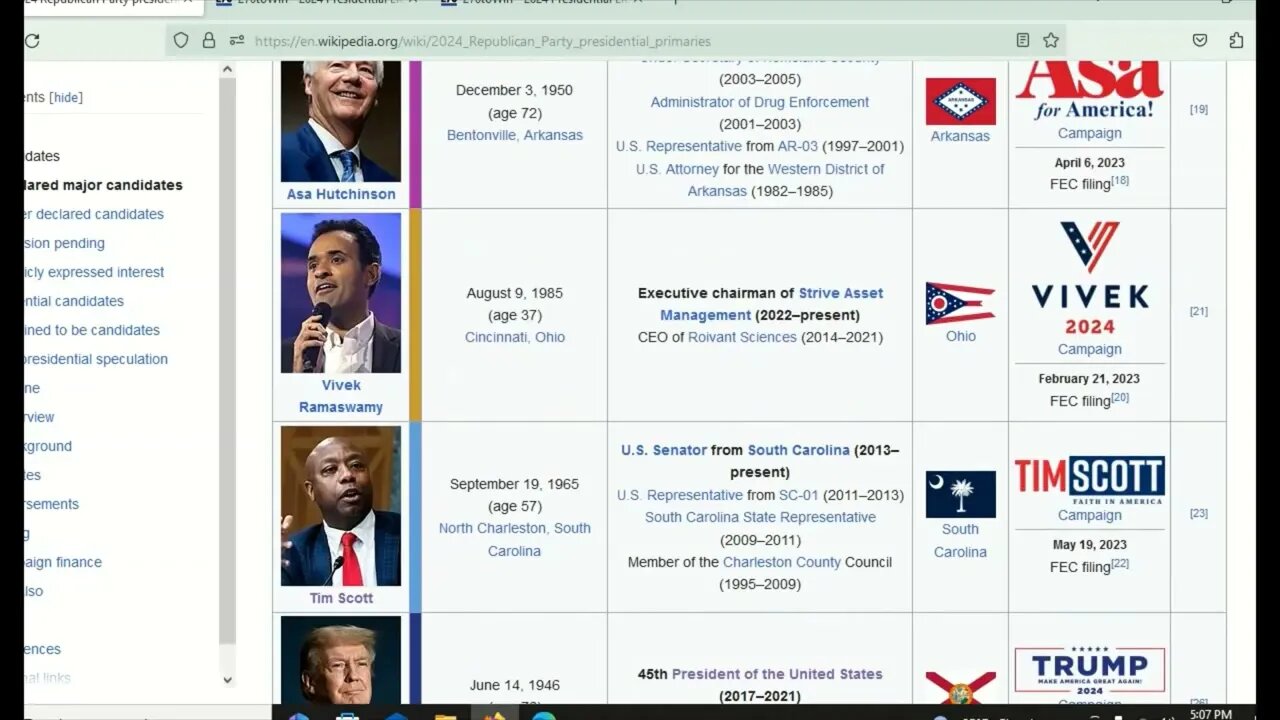
Task: Open footnote [20] after February FEC filing
Action: coord(1120,397)
